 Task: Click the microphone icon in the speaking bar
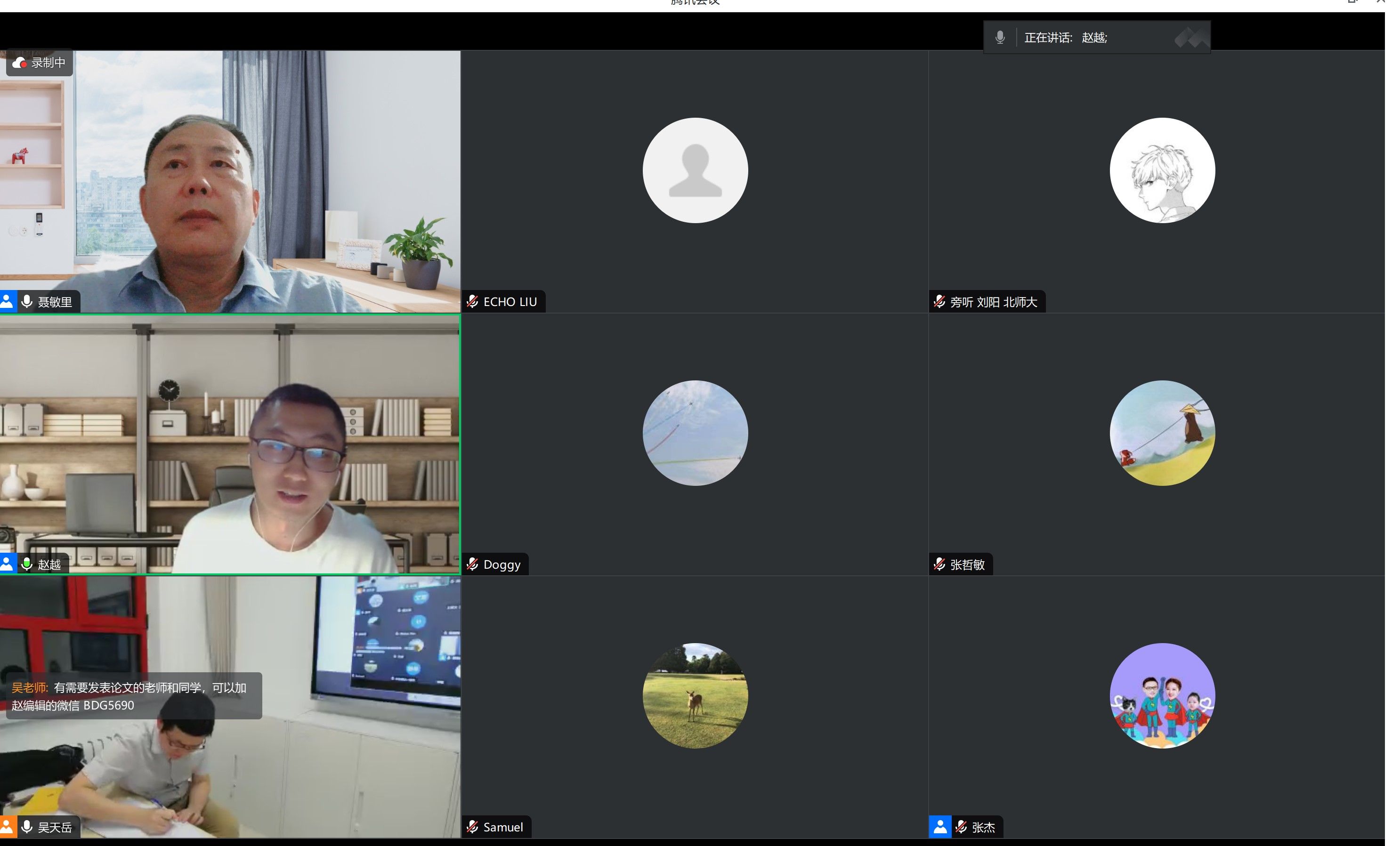point(999,38)
